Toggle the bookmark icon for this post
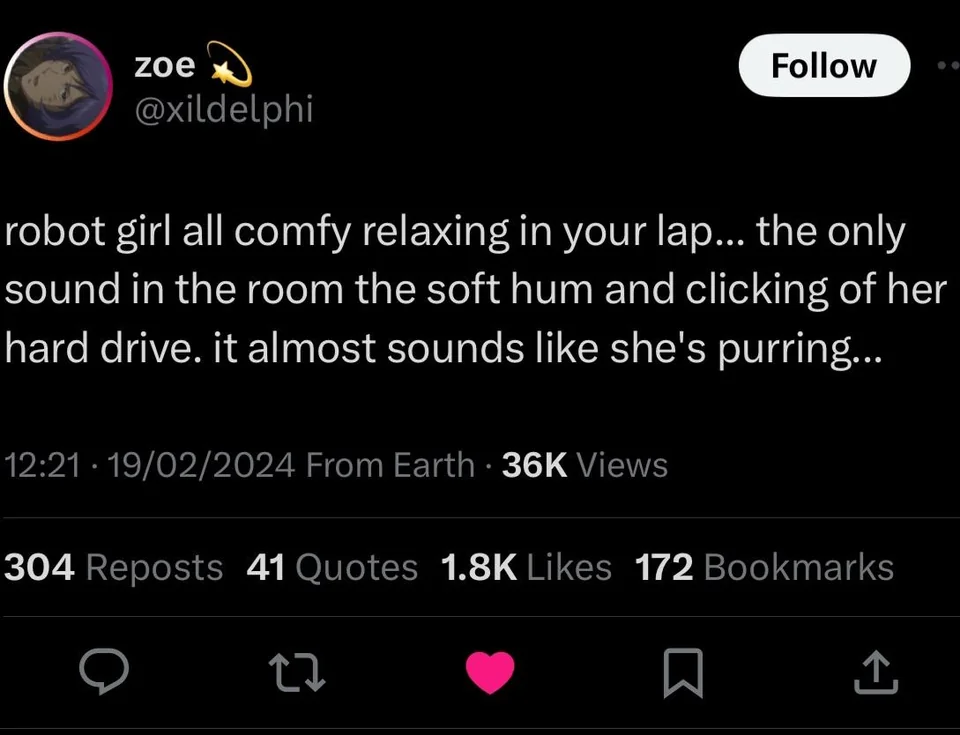 (684, 672)
